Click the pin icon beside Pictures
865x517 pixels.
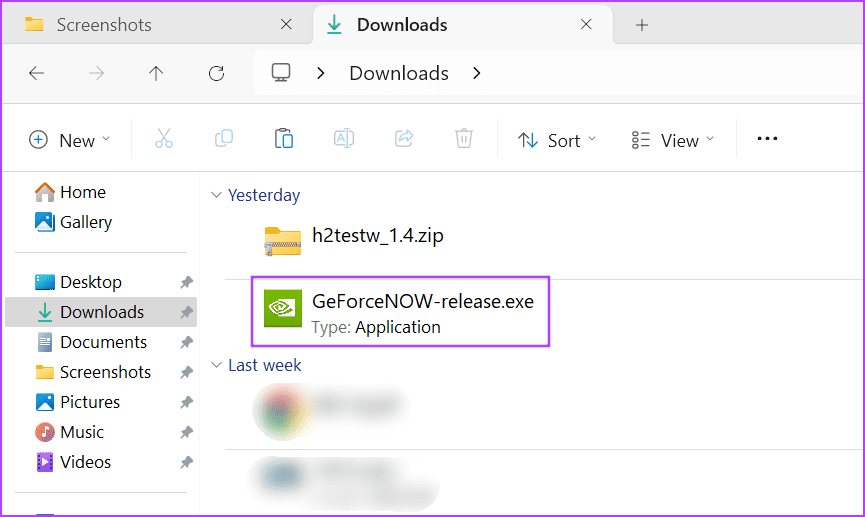(186, 402)
